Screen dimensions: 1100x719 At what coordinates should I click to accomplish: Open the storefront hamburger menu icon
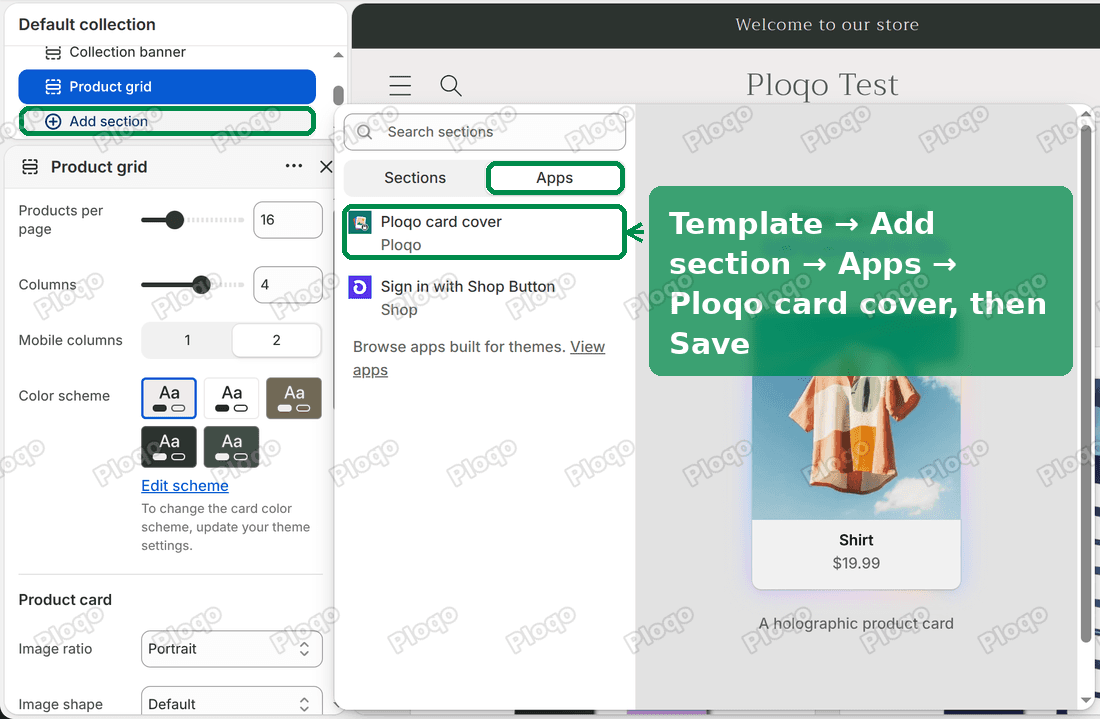click(400, 86)
